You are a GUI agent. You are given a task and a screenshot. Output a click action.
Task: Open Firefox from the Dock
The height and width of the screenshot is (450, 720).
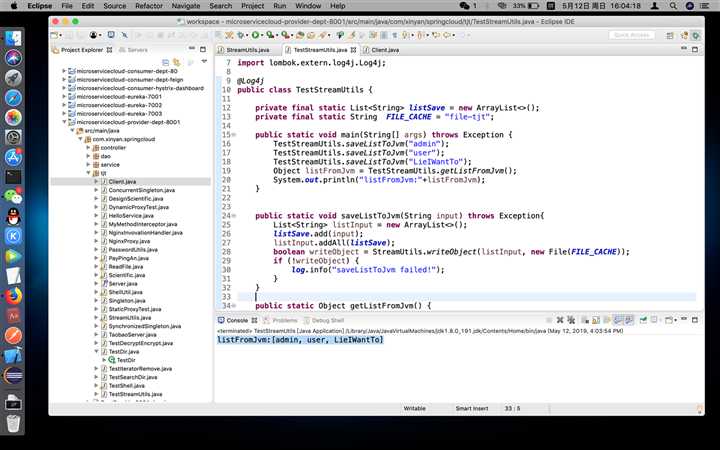pyautogui.click(x=13, y=296)
